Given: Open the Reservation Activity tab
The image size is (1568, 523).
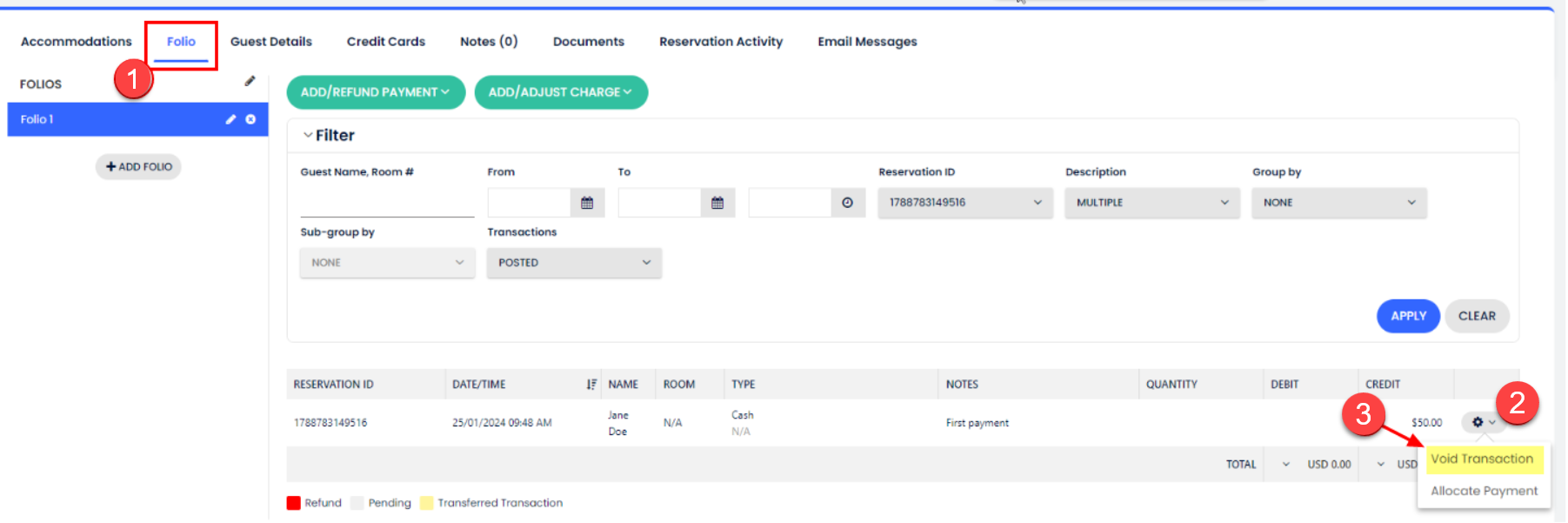Looking at the screenshot, I should (720, 42).
